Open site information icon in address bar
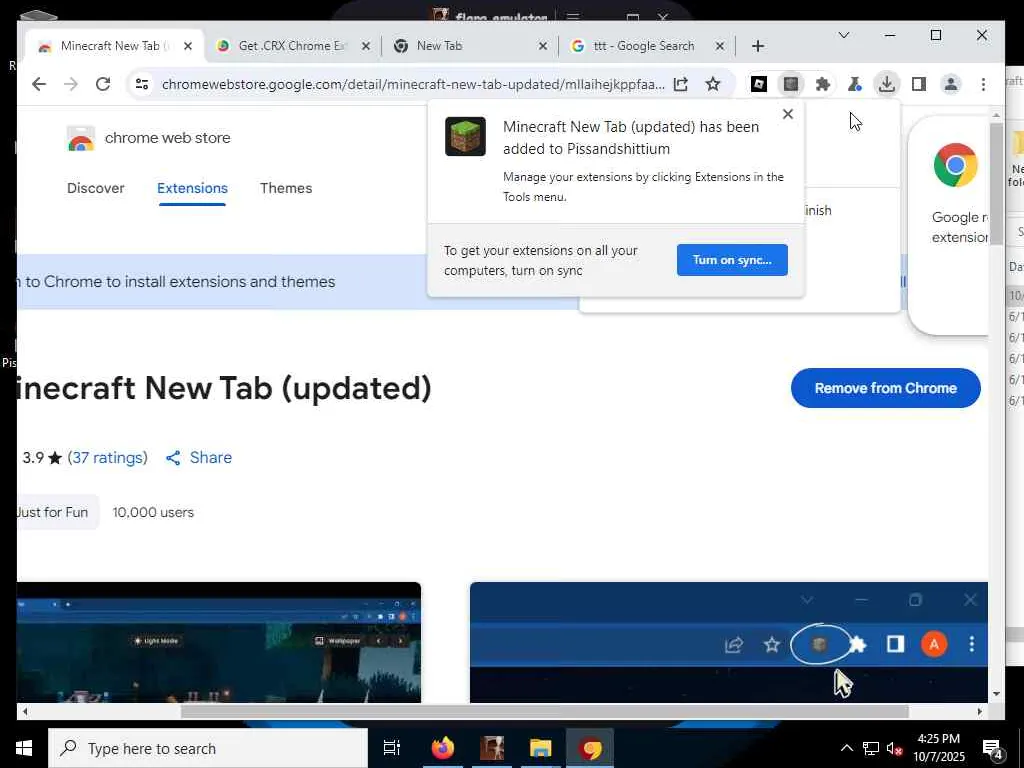Image resolution: width=1024 pixels, height=768 pixels. coord(142,84)
